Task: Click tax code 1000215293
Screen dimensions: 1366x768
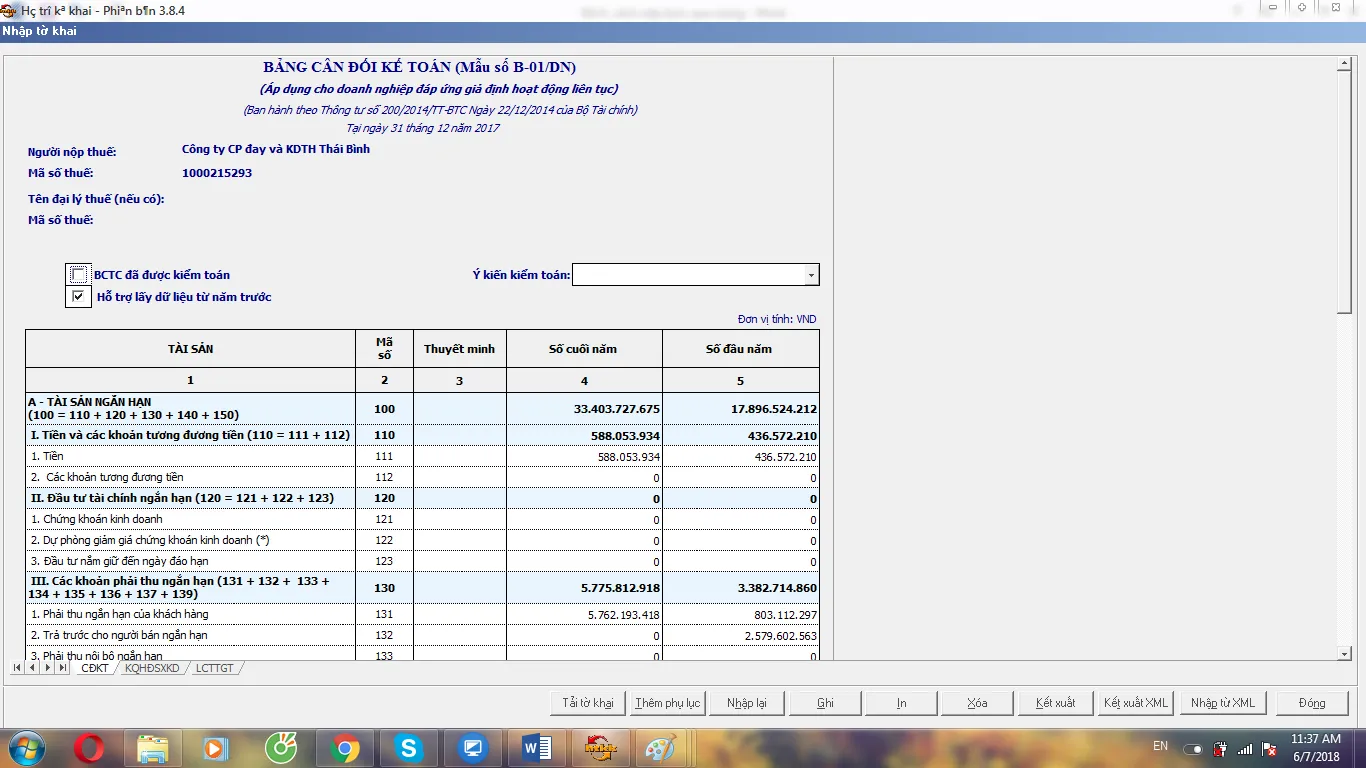Action: (x=217, y=173)
